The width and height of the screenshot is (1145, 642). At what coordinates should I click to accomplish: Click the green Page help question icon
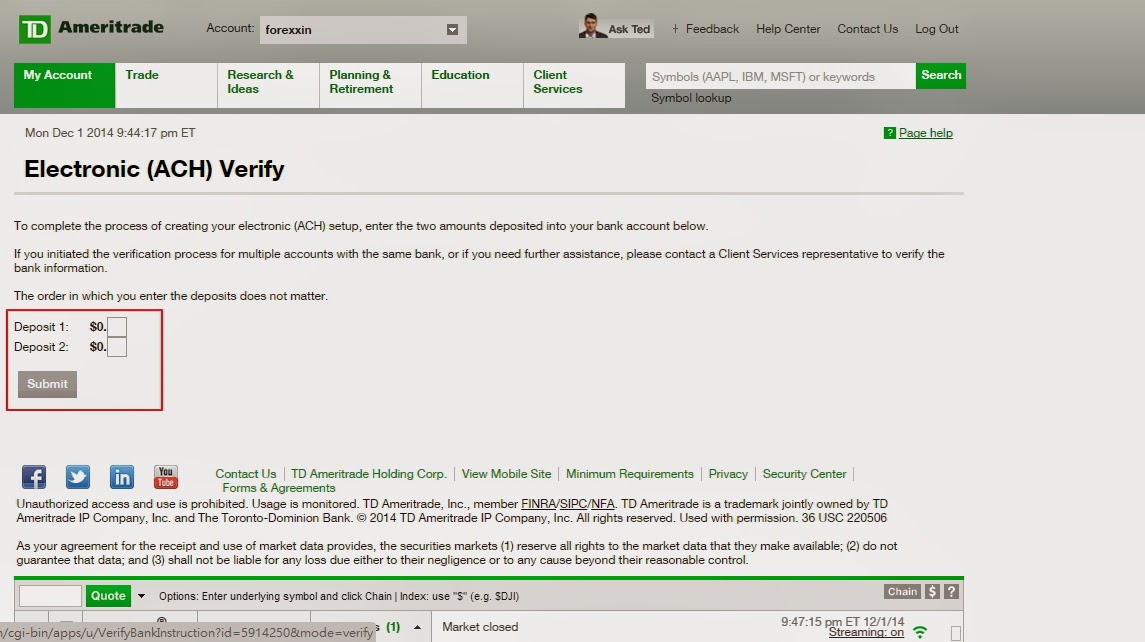(x=889, y=133)
